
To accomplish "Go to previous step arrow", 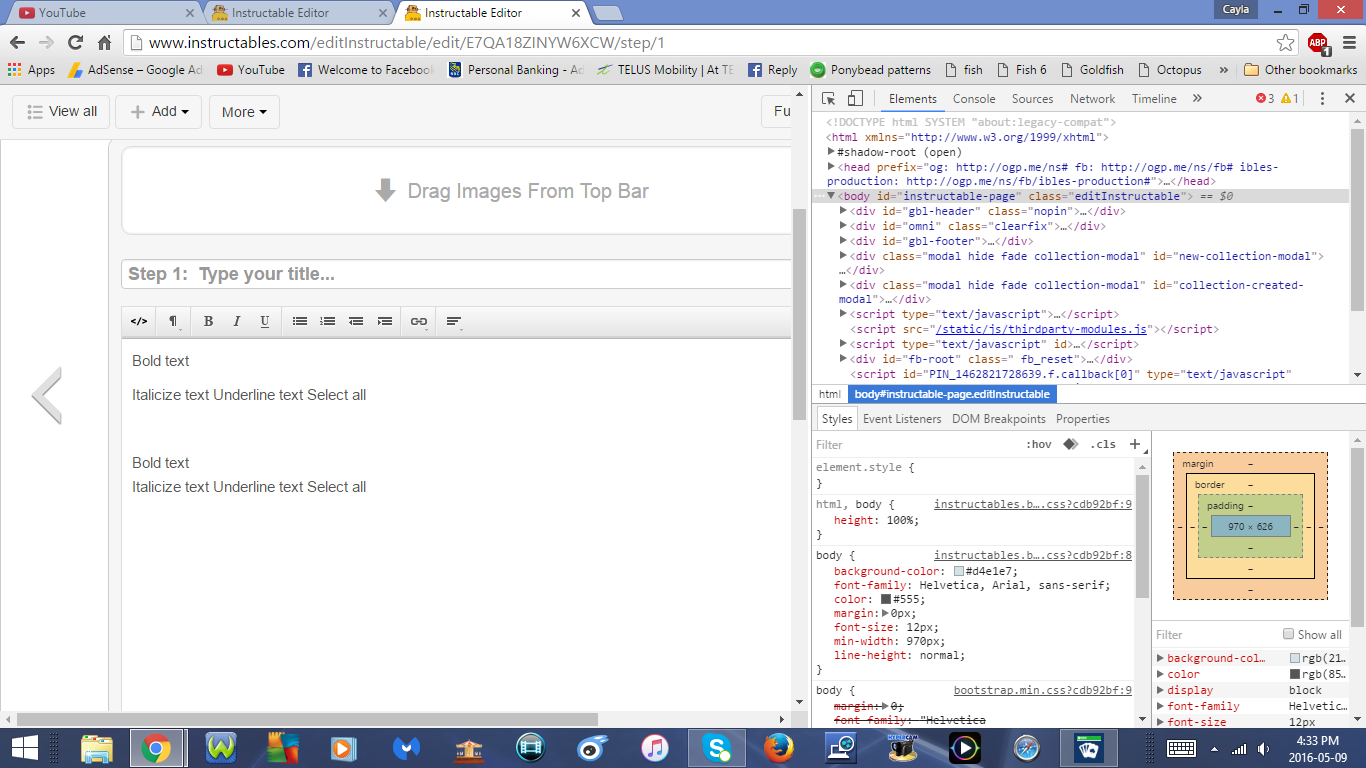I will 47,395.
